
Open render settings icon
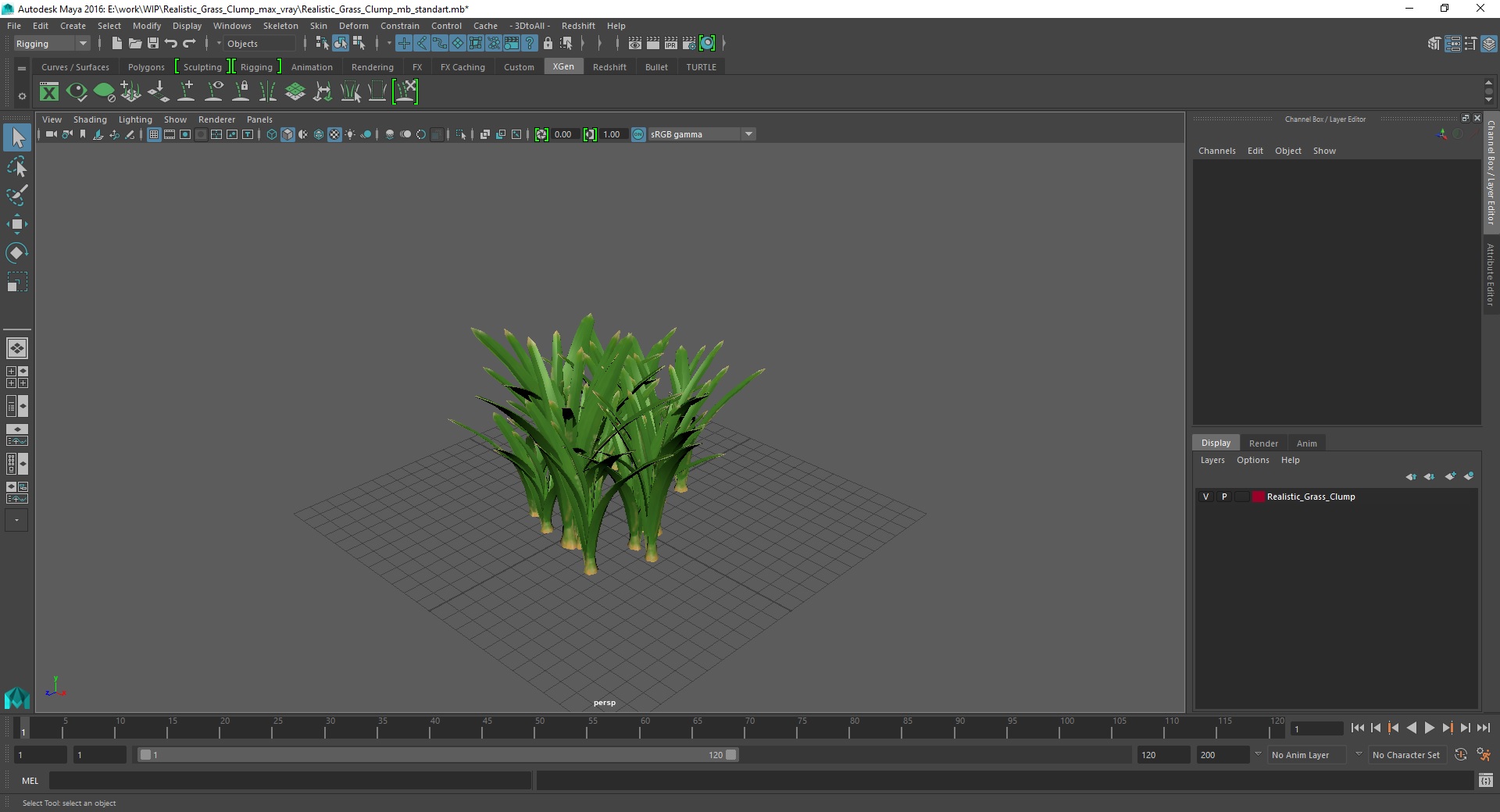tap(689, 44)
